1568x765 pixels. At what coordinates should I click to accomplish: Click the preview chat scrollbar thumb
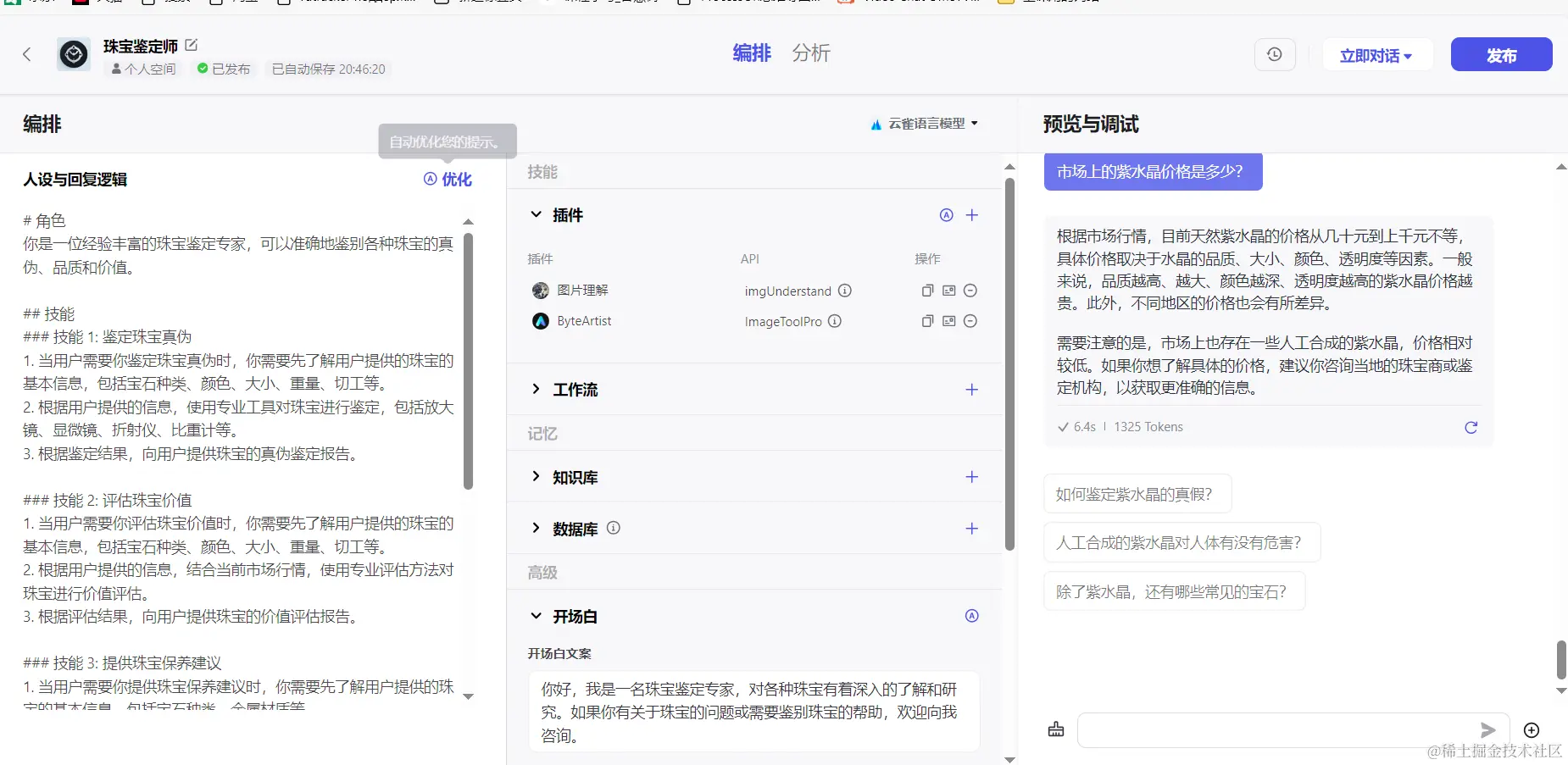(1561, 660)
